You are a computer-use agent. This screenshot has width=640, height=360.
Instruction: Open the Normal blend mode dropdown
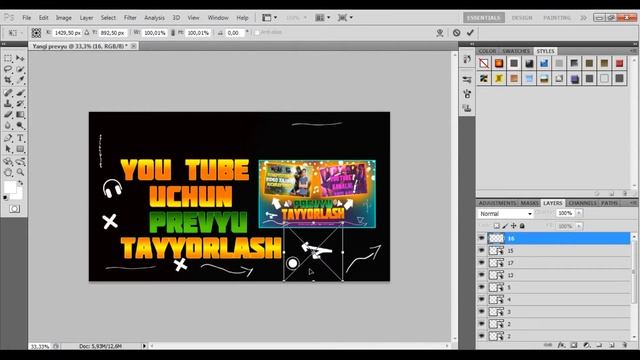point(505,213)
